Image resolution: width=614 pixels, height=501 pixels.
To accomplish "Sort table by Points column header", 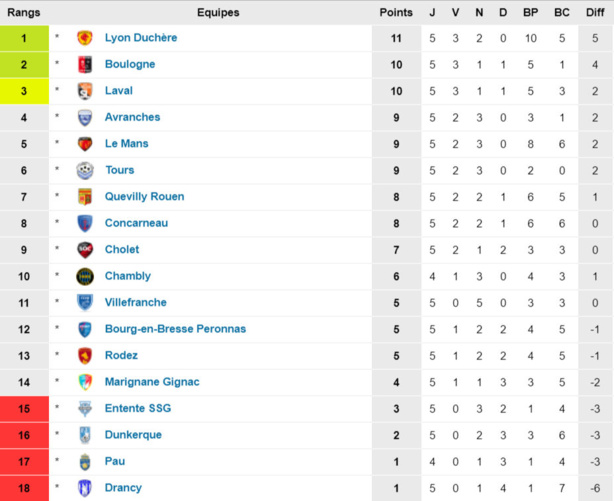I will click(x=396, y=12).
